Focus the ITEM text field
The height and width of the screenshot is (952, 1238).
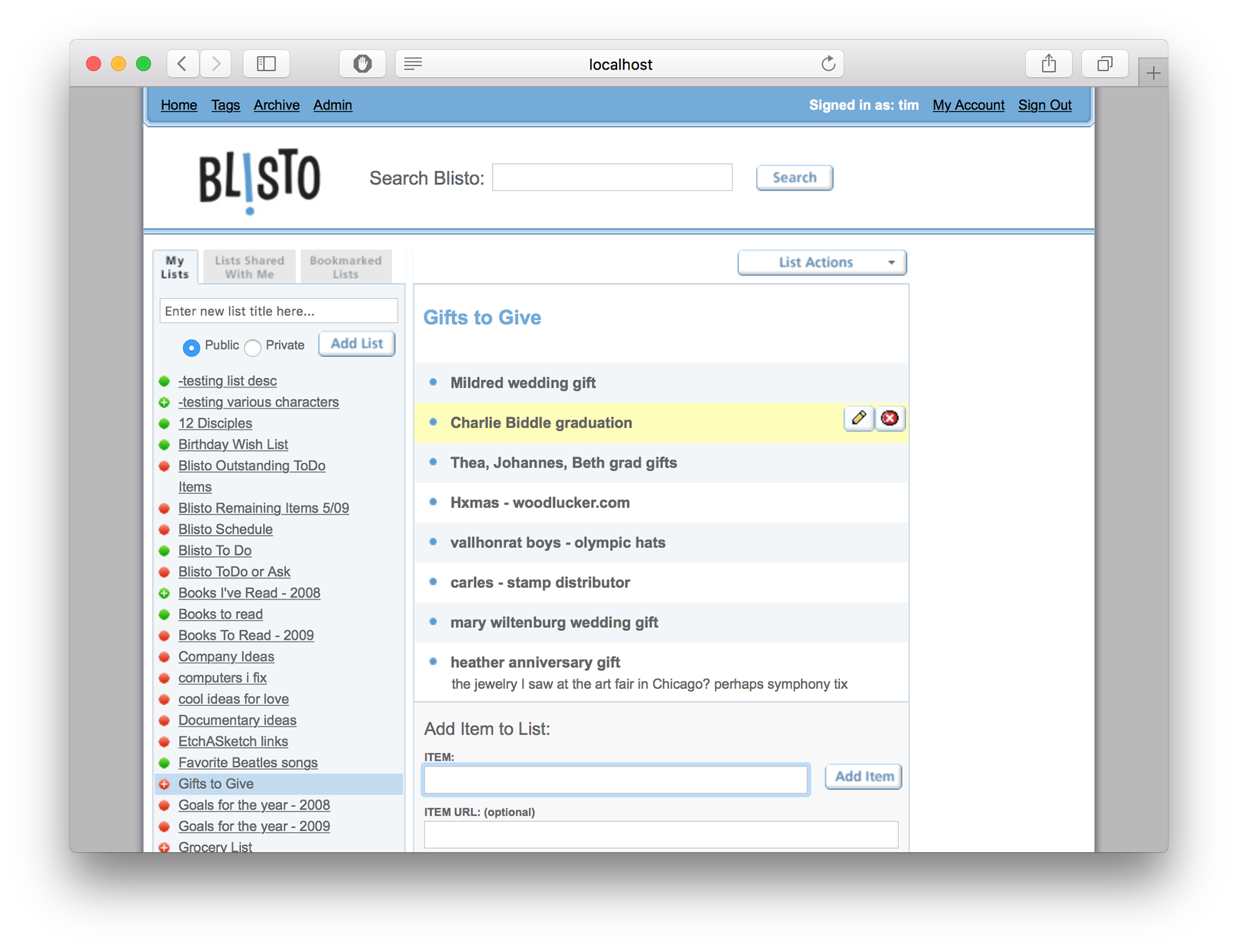[616, 780]
